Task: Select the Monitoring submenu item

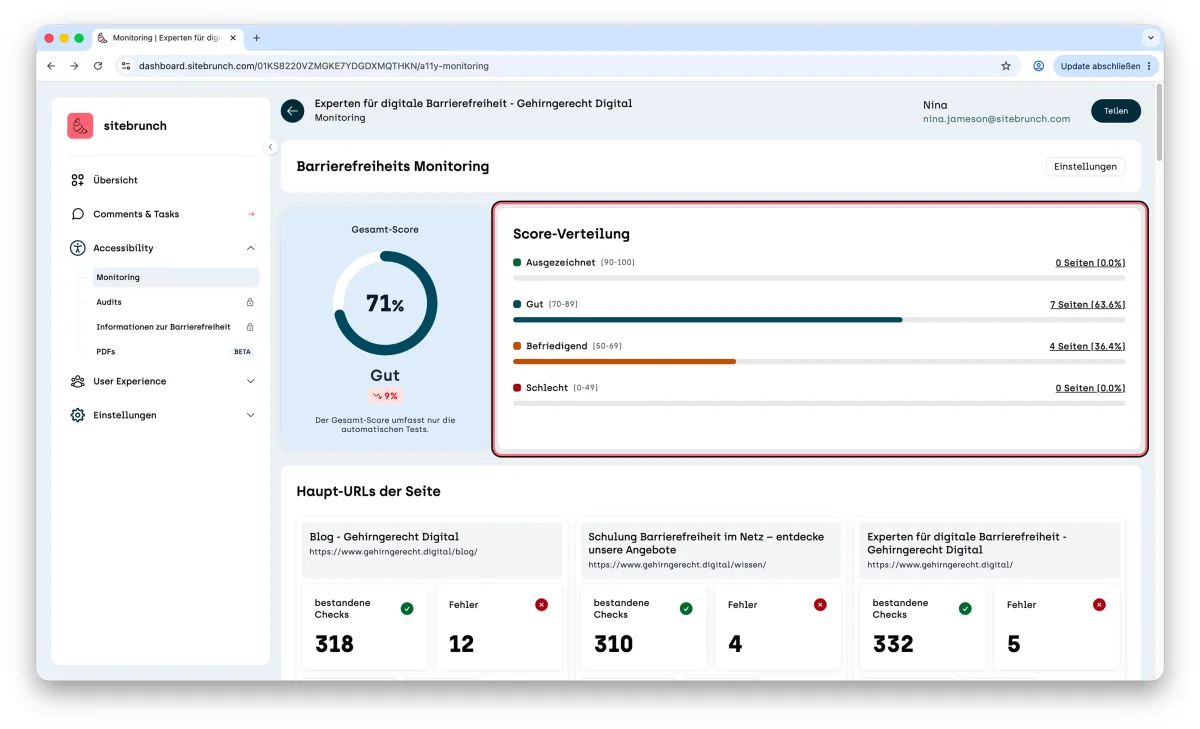Action: (176, 277)
